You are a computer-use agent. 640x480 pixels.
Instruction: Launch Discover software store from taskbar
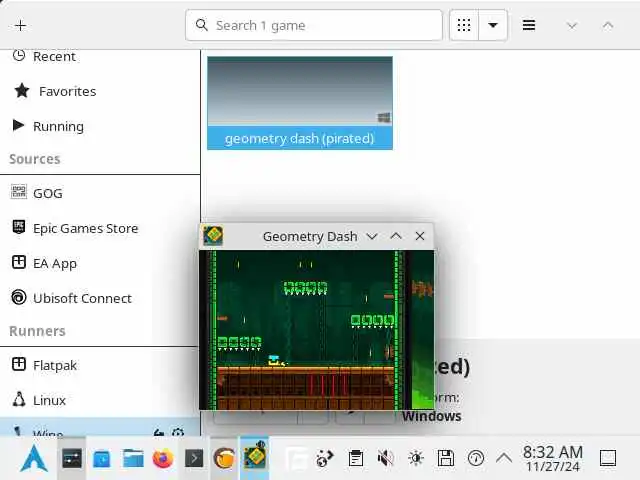102,458
